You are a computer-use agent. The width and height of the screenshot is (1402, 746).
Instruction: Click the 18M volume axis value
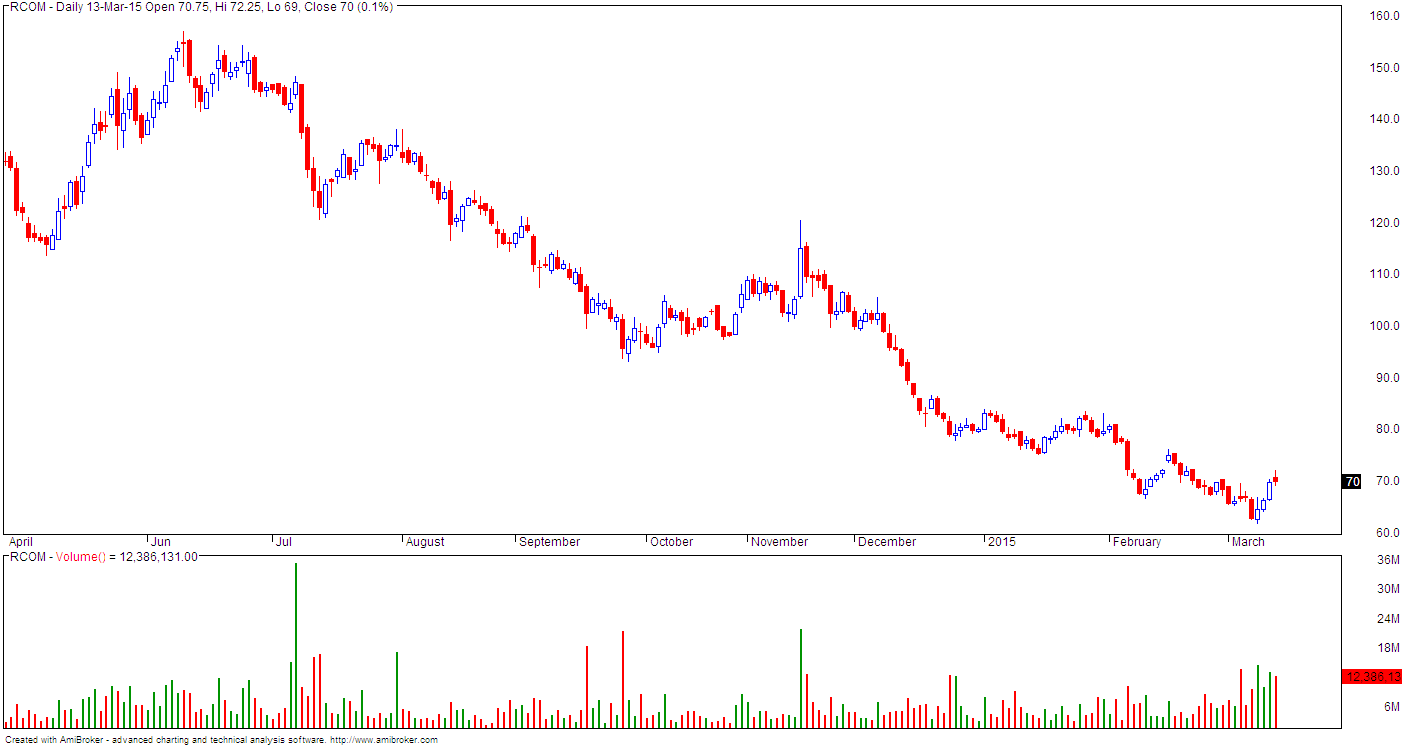click(1388, 648)
